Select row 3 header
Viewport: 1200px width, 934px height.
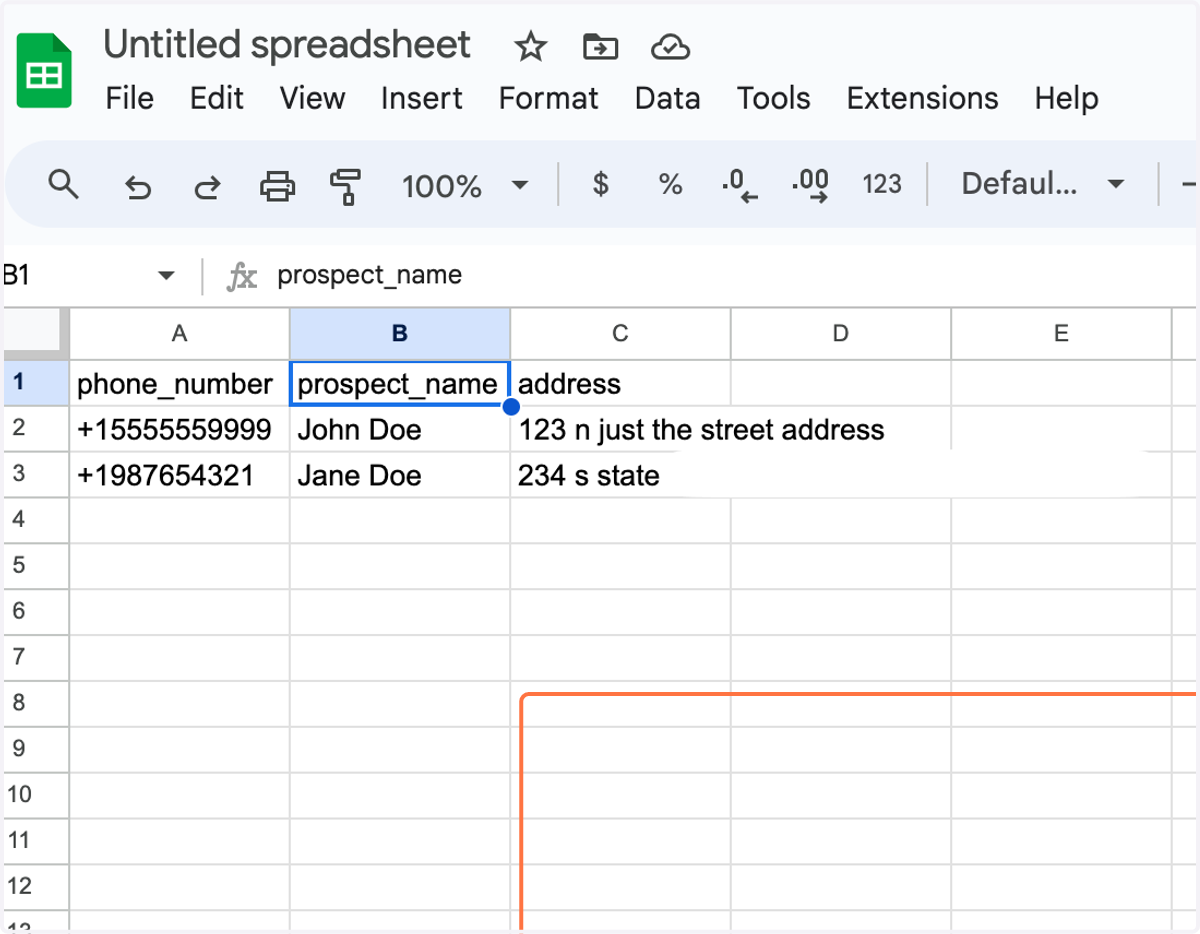[36, 474]
